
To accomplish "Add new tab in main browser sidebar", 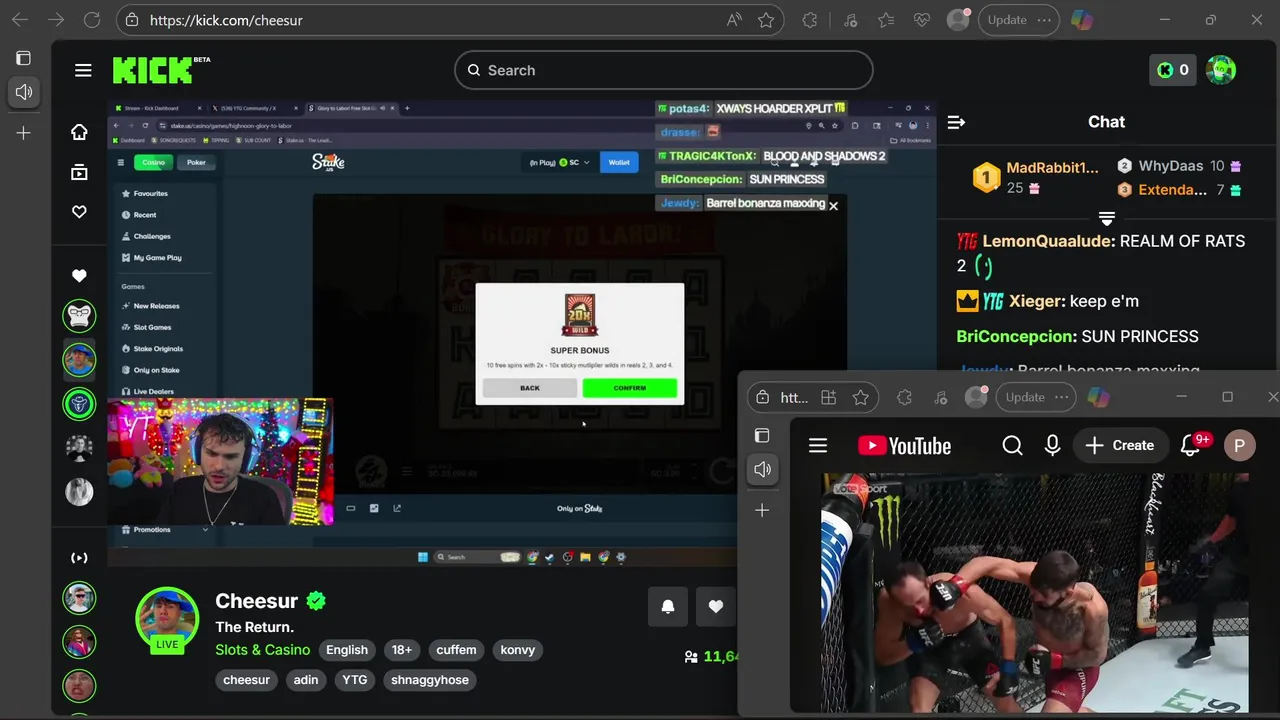I will [x=23, y=132].
